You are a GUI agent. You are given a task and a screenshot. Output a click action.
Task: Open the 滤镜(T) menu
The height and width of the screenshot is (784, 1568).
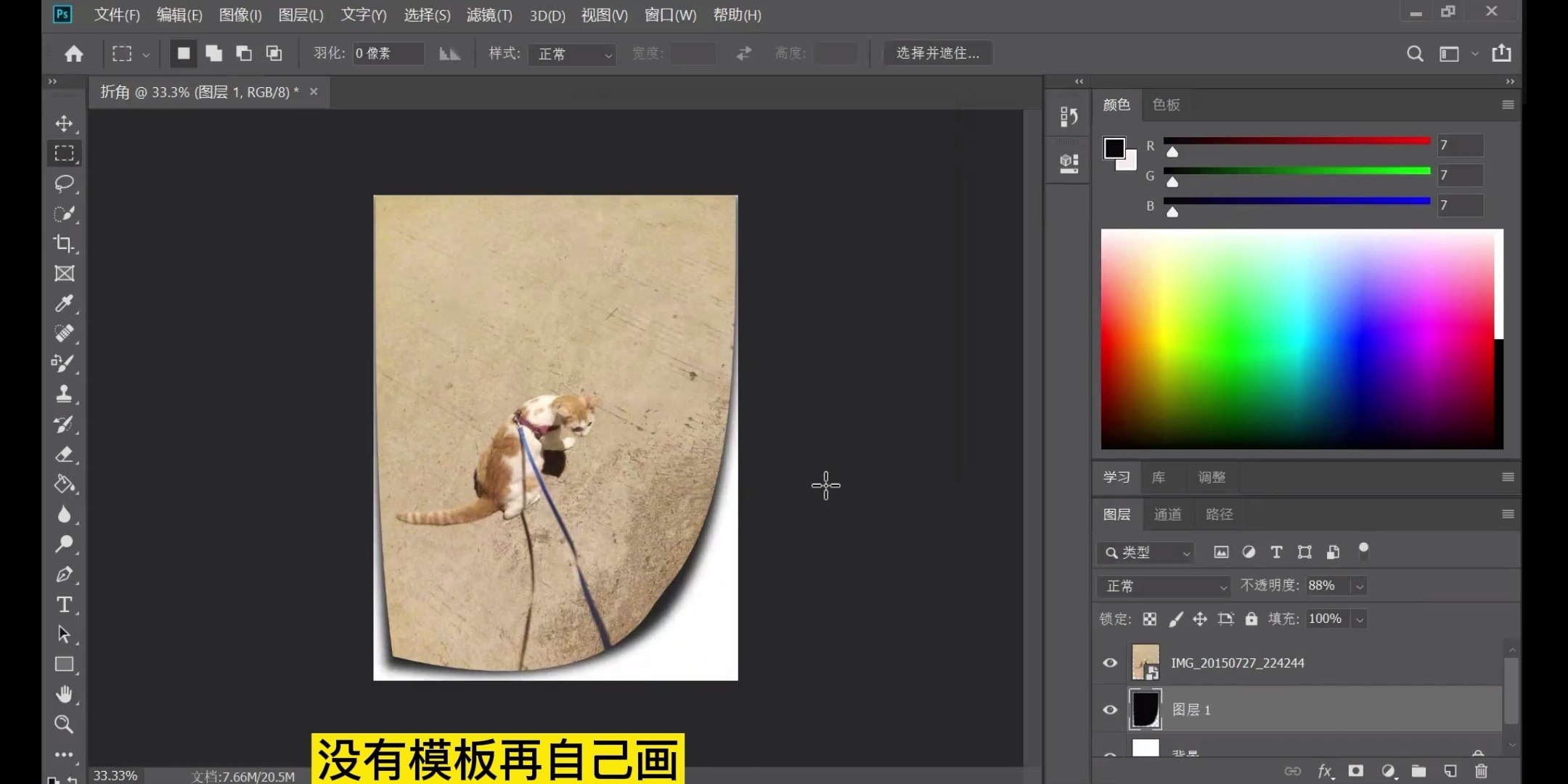pyautogui.click(x=489, y=15)
